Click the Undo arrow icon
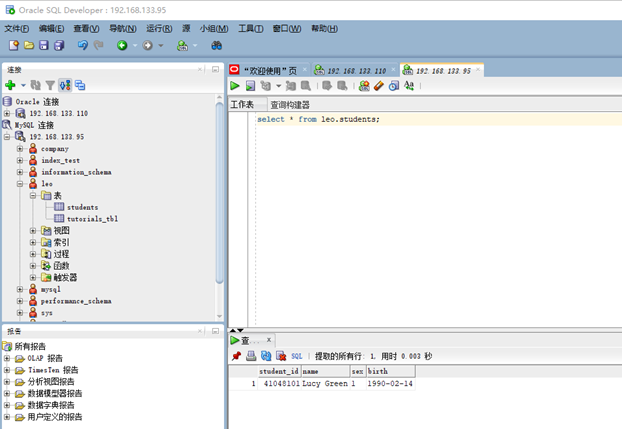Screen dimensions: 622x429 tap(83, 45)
